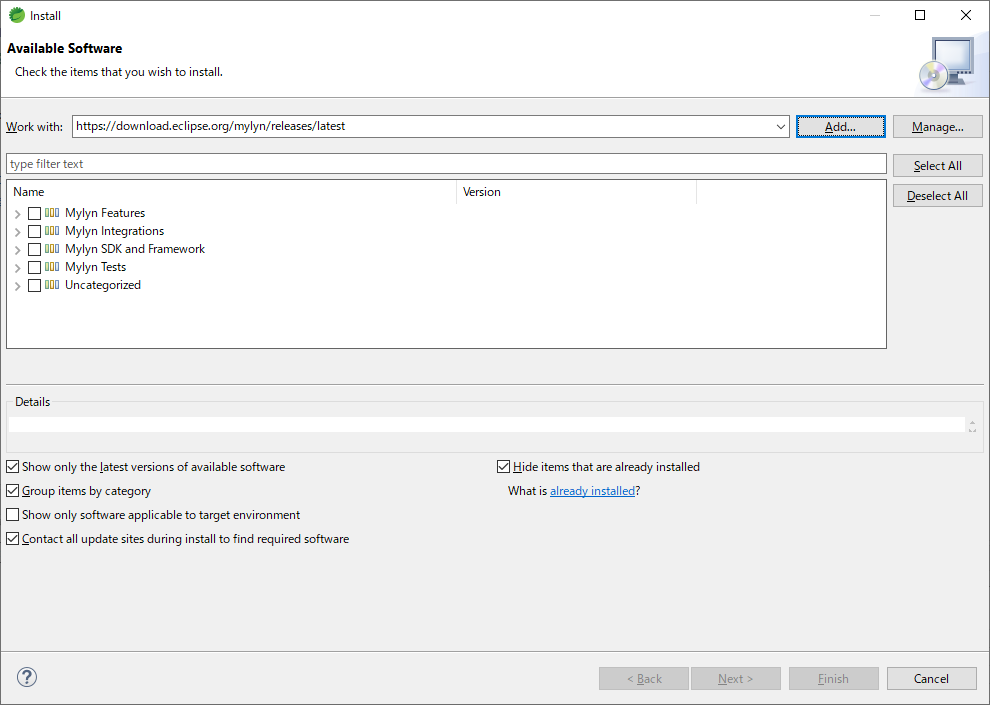Close the Install window
Screen dimensions: 990x705
pos(965,15)
